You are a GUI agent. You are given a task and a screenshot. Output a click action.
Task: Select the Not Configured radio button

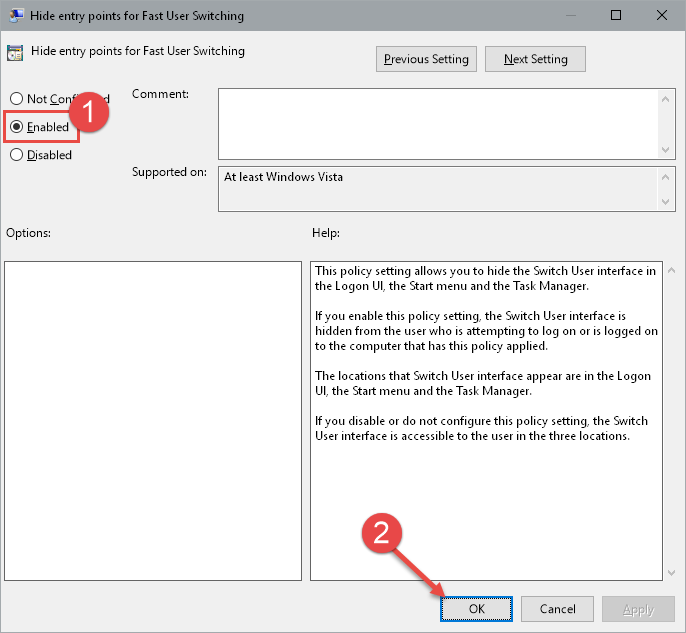pos(17,98)
